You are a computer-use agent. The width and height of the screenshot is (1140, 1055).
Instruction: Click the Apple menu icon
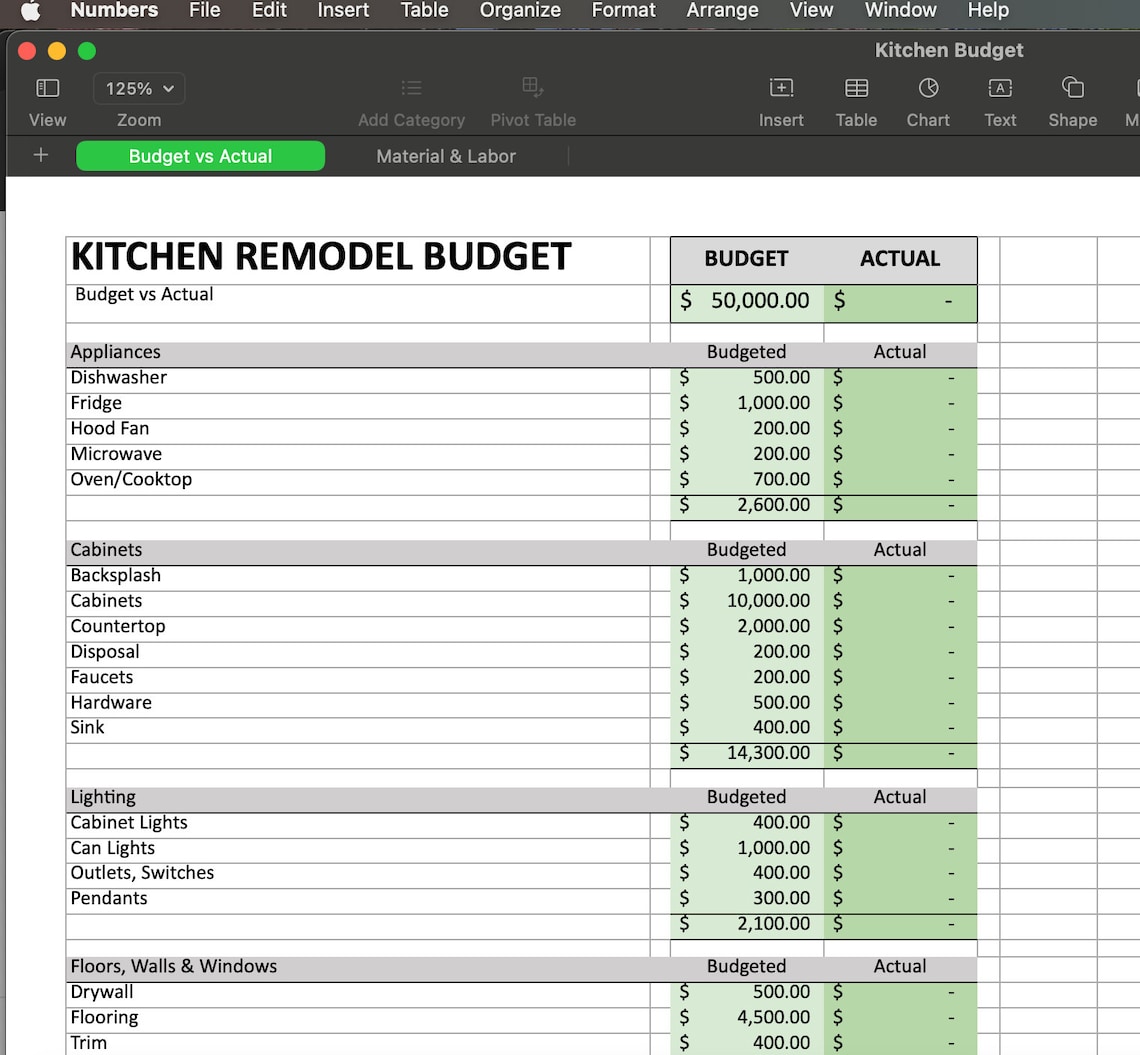pos(27,11)
